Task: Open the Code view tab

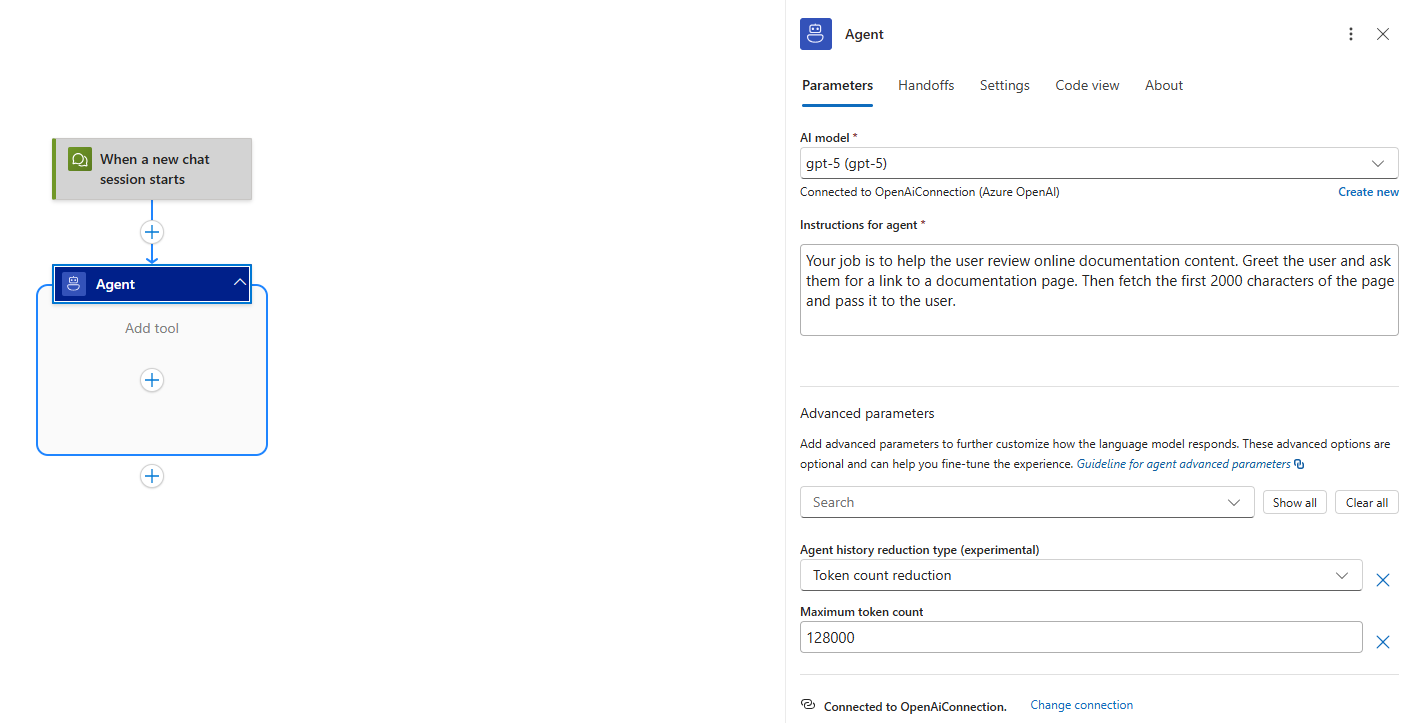Action: [x=1086, y=85]
